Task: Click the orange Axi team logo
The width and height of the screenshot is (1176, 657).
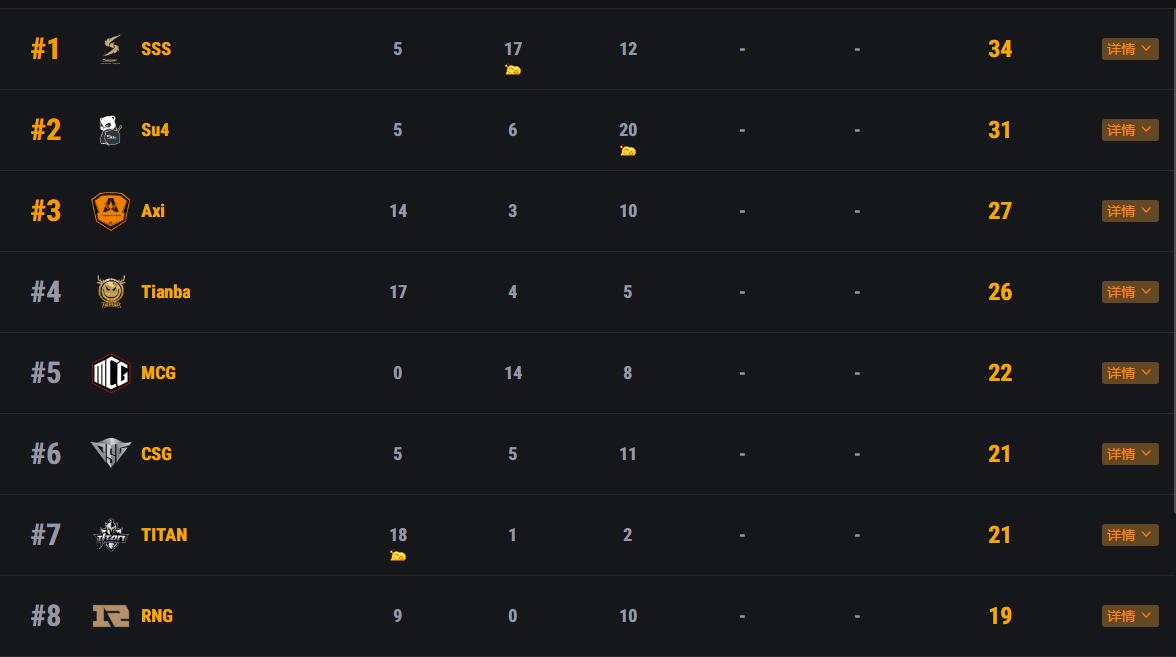Action: (111, 211)
